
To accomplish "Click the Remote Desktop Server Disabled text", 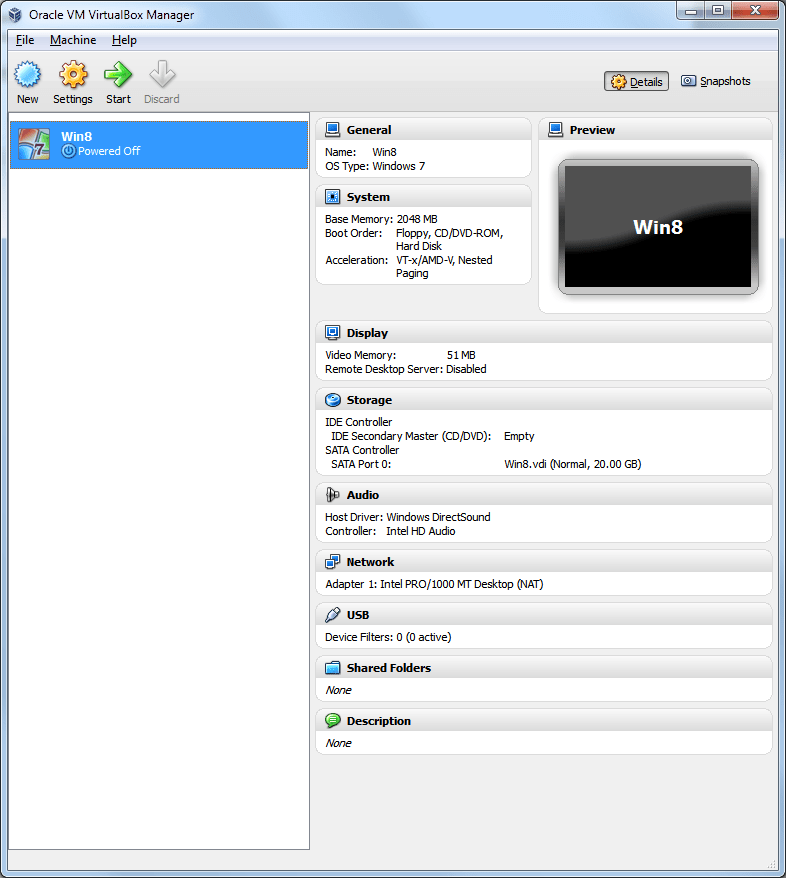I will tap(406, 369).
